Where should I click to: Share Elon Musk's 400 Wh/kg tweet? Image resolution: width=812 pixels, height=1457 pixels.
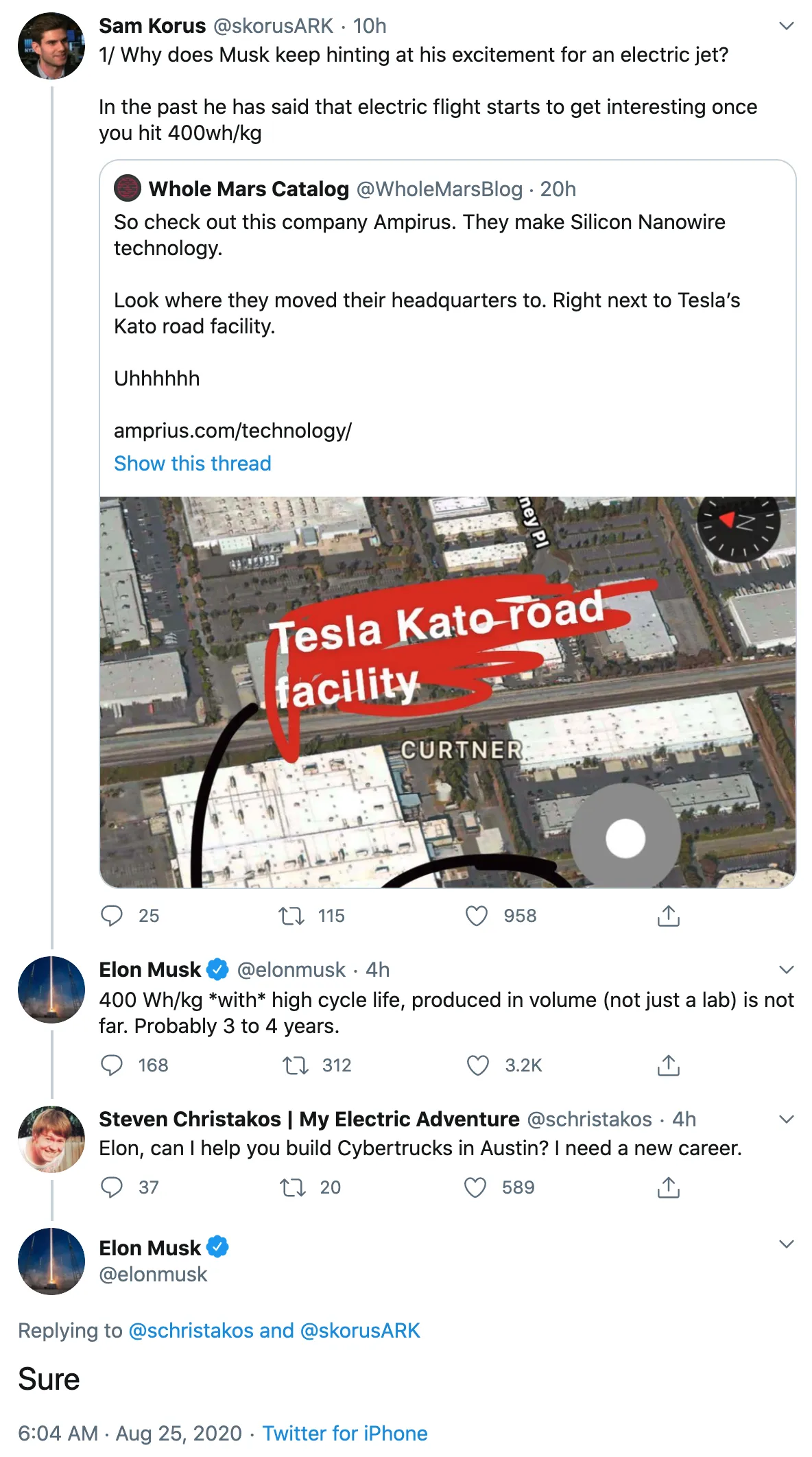pos(669,1065)
